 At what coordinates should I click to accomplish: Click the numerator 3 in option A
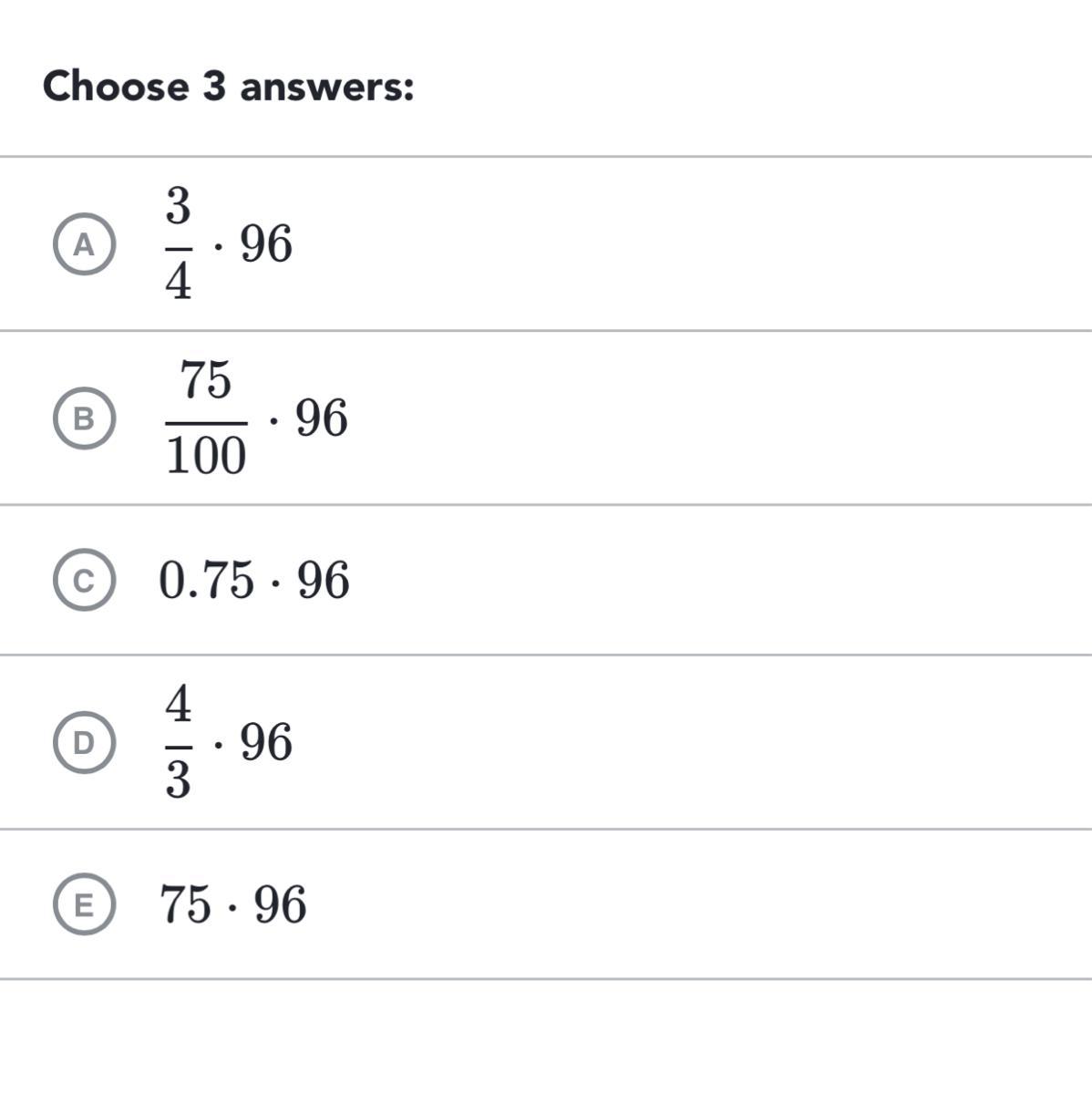[x=179, y=206]
